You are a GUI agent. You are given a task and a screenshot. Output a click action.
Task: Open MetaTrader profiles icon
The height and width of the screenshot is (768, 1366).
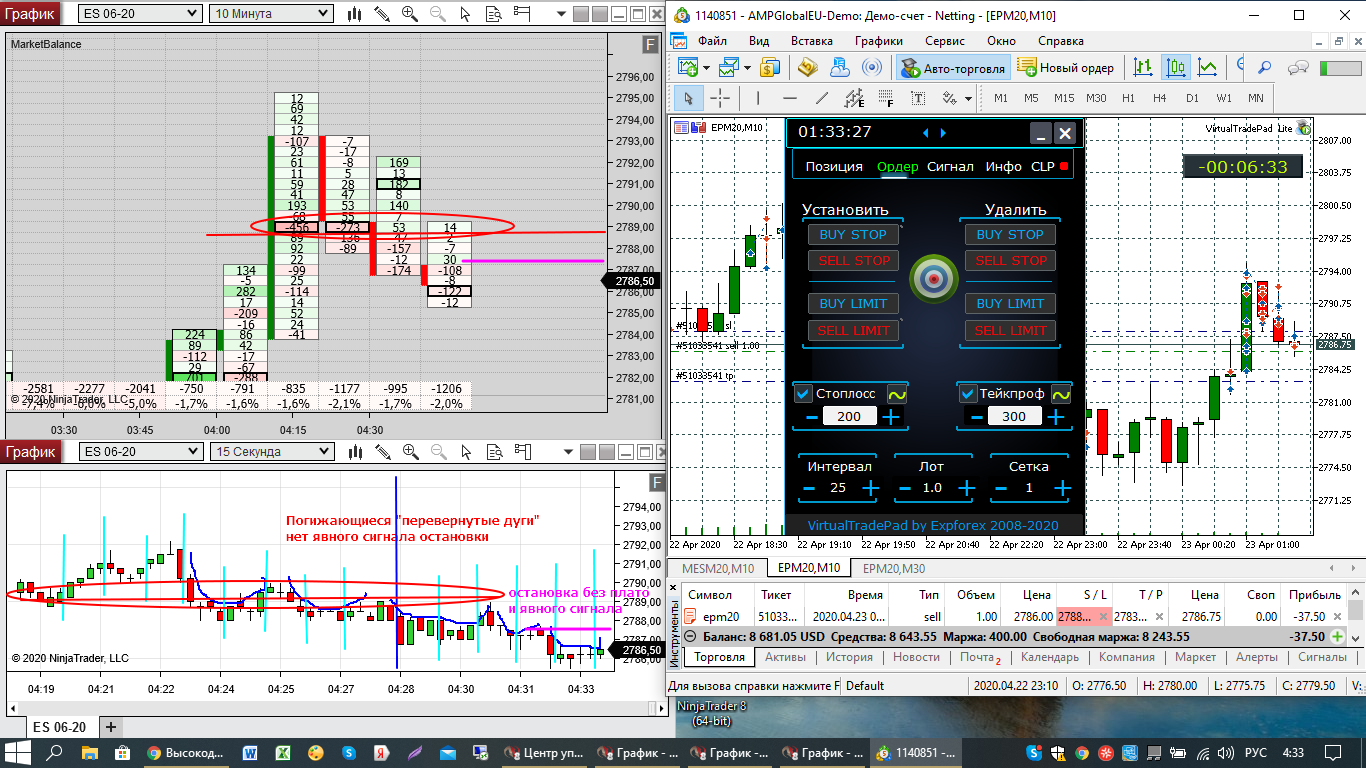click(728, 67)
